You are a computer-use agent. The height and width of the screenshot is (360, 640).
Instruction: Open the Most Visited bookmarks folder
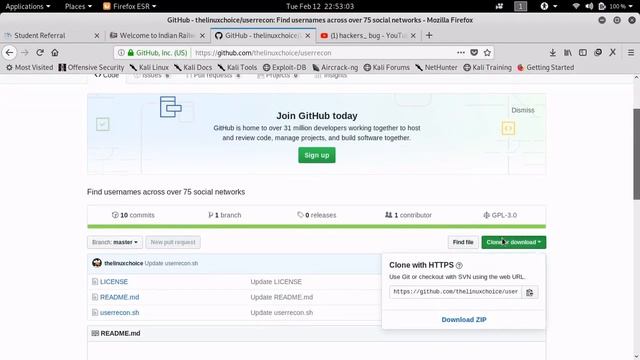(29, 67)
